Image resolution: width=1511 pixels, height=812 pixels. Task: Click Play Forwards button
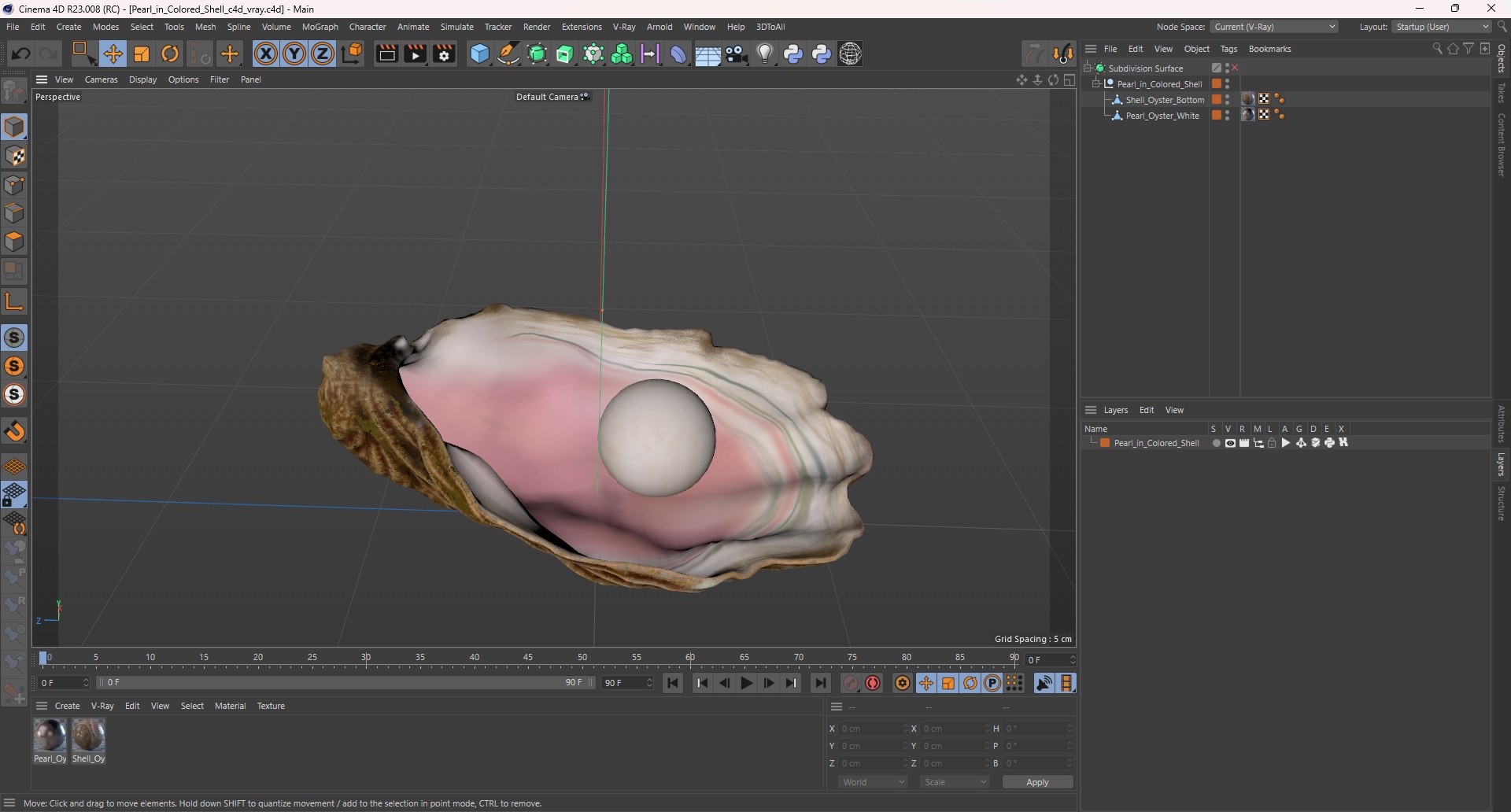tap(747, 683)
